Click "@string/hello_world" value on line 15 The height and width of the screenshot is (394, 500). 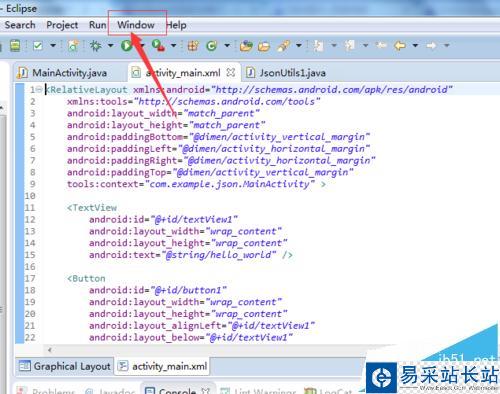(x=219, y=255)
